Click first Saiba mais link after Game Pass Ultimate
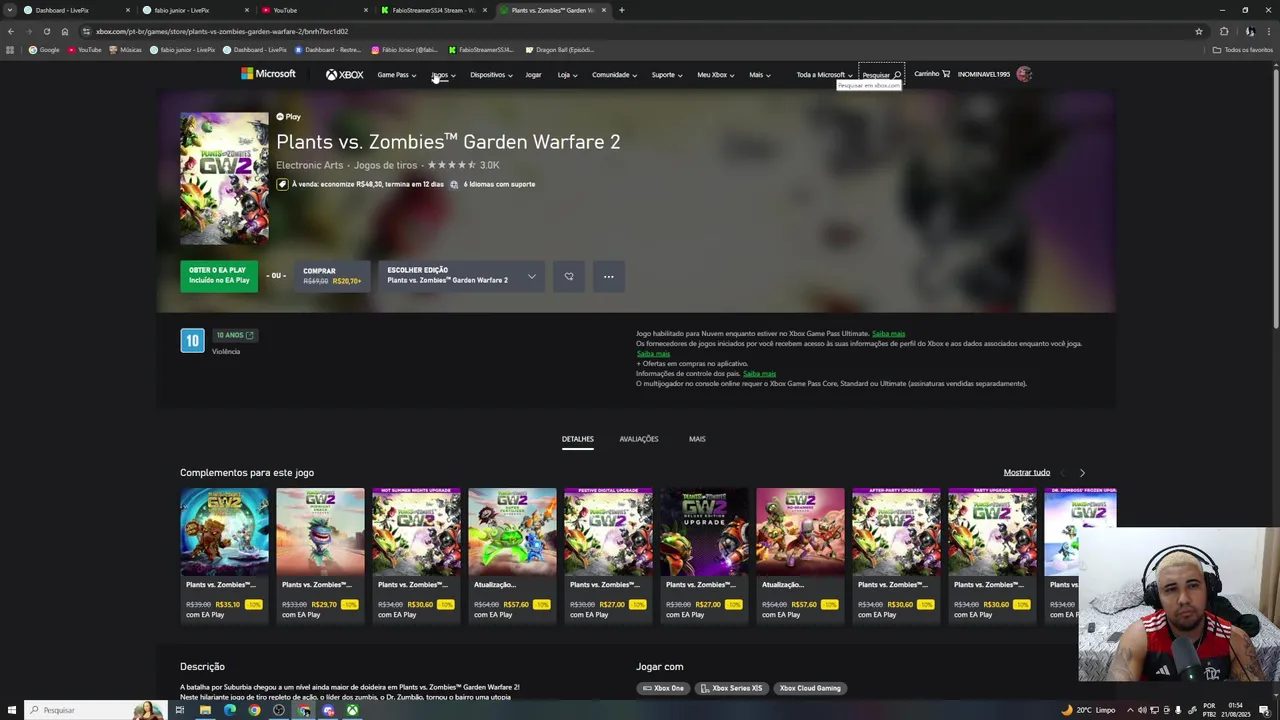This screenshot has height=720, width=1280. coord(888,333)
